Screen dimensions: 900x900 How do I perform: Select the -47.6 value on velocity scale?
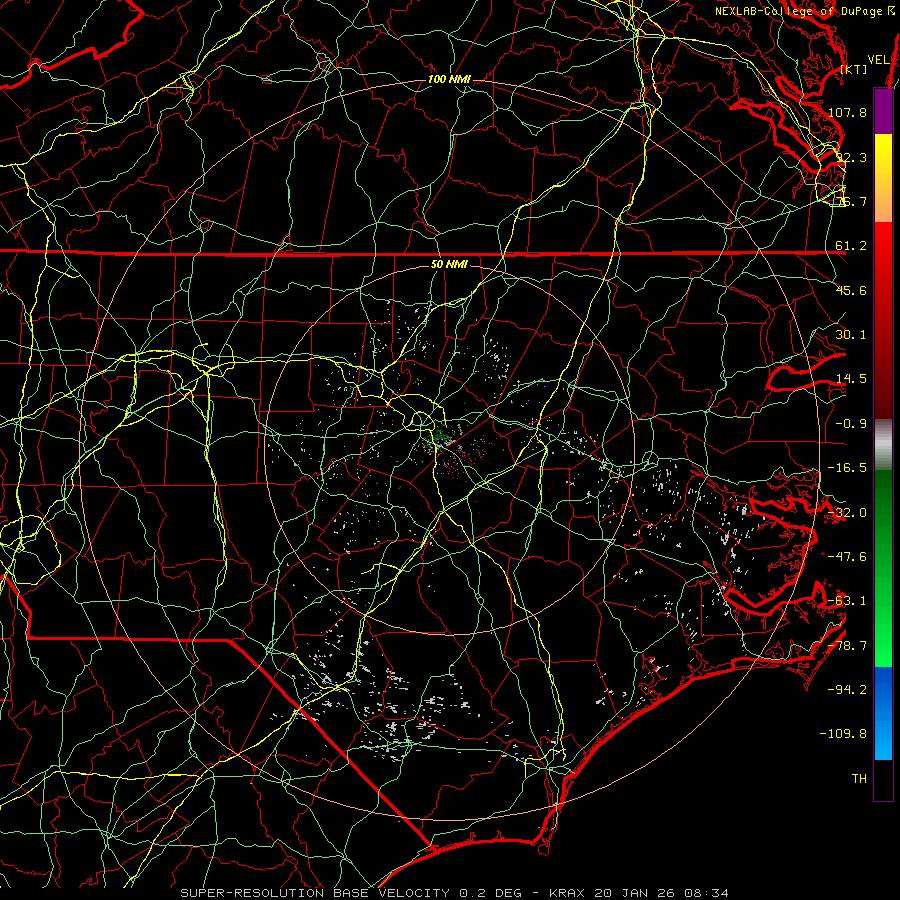coord(848,557)
